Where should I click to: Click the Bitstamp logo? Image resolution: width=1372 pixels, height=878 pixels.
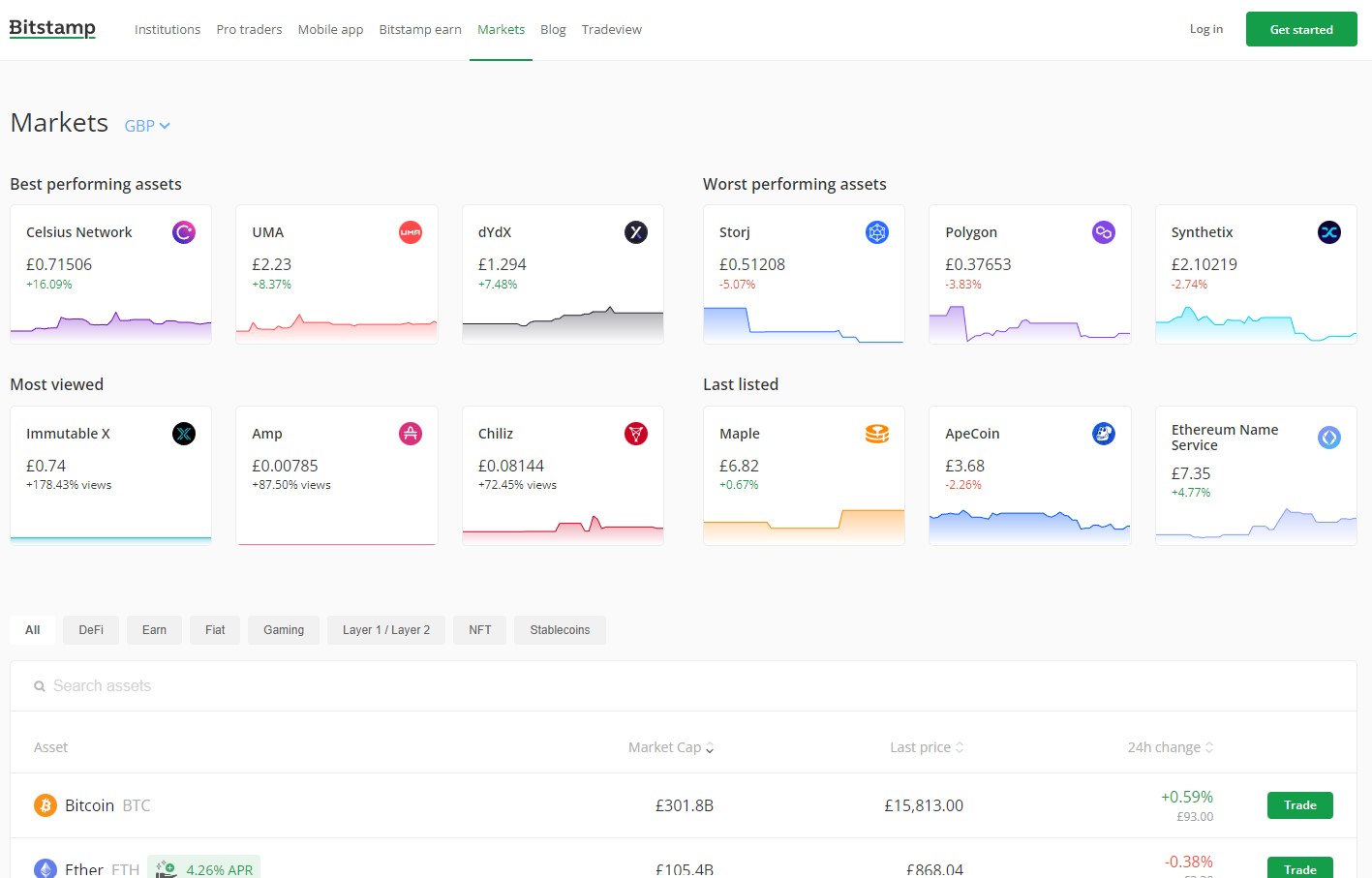click(x=52, y=28)
